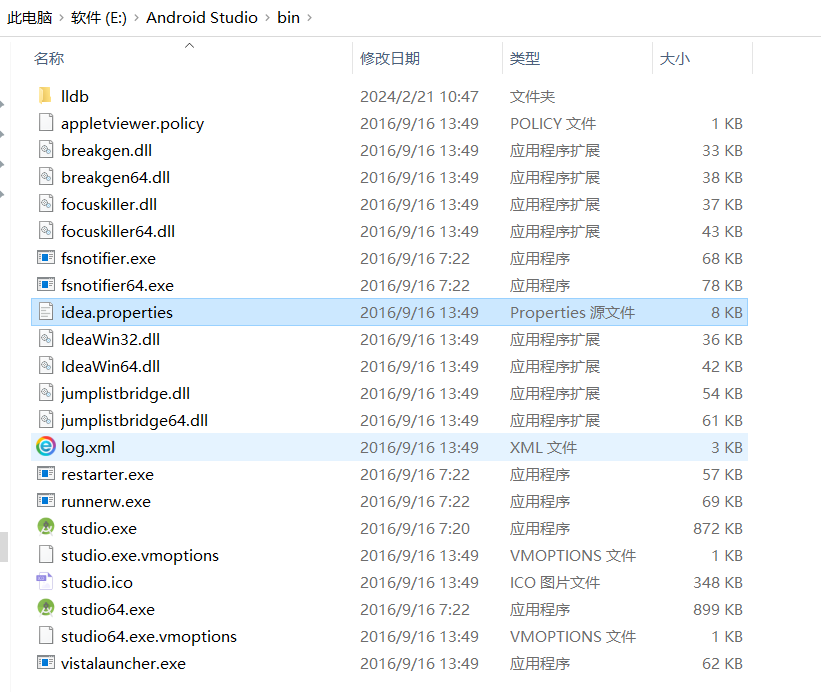Expand the chevron after bin breadcrumb
Viewport: 821px width, 692px height.
309,18
